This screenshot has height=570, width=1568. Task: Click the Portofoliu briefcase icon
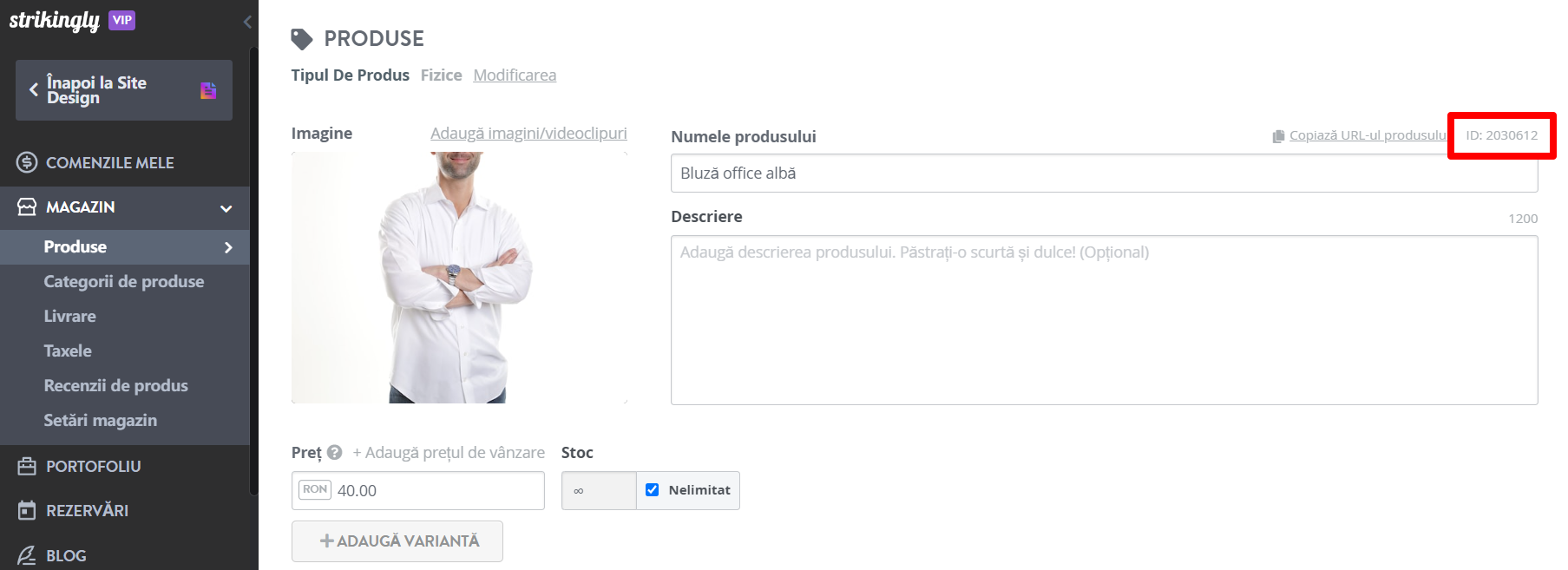27,466
